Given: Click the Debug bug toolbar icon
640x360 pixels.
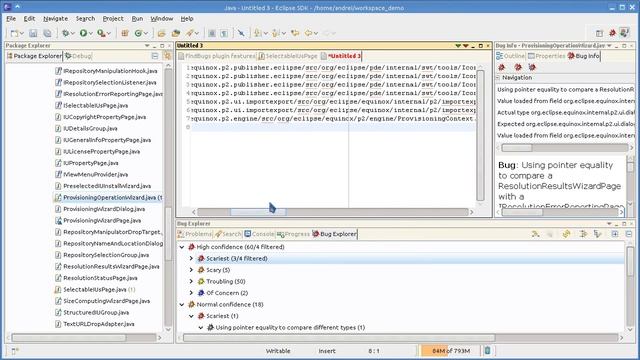Looking at the screenshot, I should [x=65, y=33].
